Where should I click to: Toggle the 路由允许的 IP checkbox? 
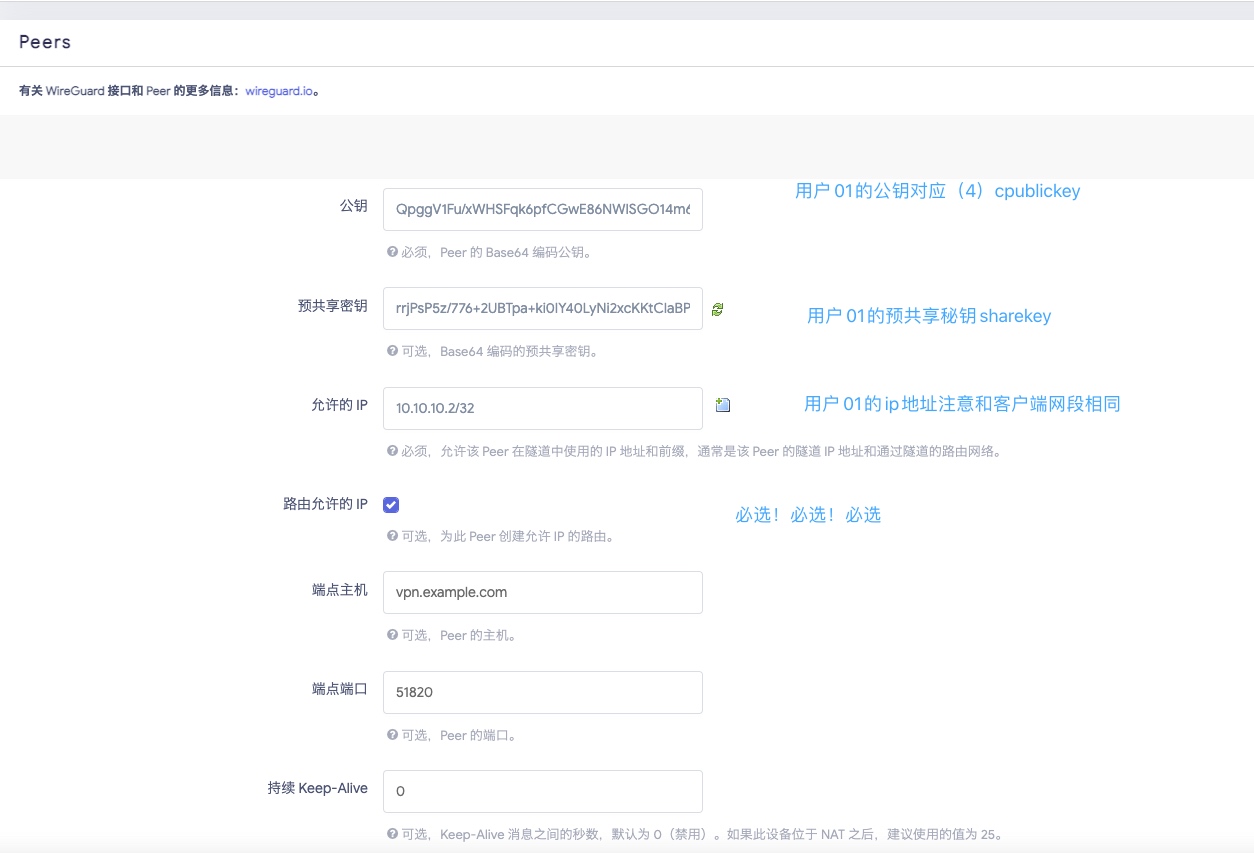coord(391,505)
